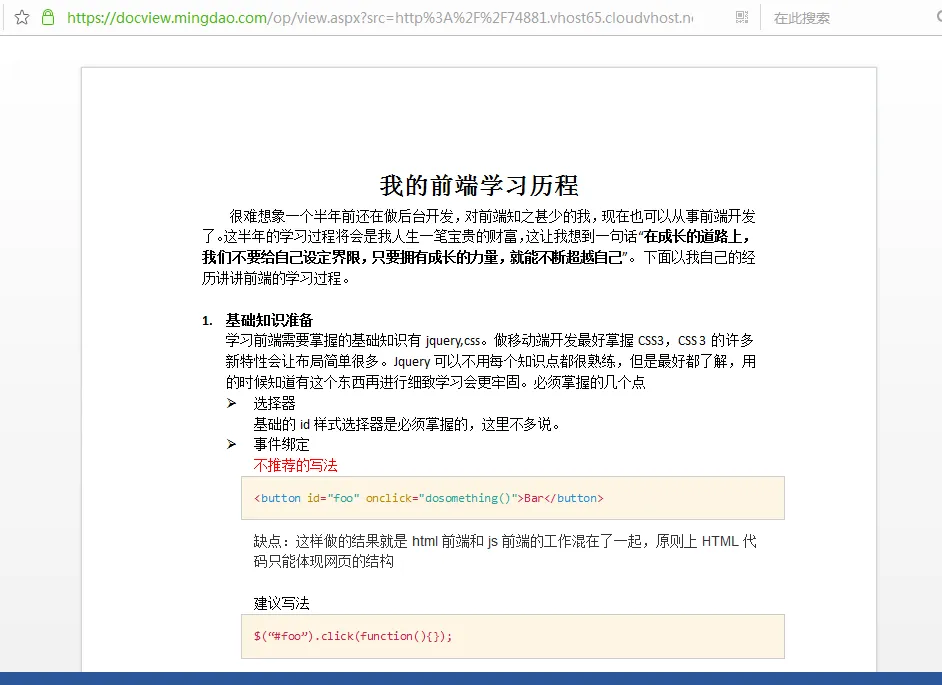The width and height of the screenshot is (942, 685).
Task: Click the QR code icon in address bar
Action: pyautogui.click(x=742, y=17)
